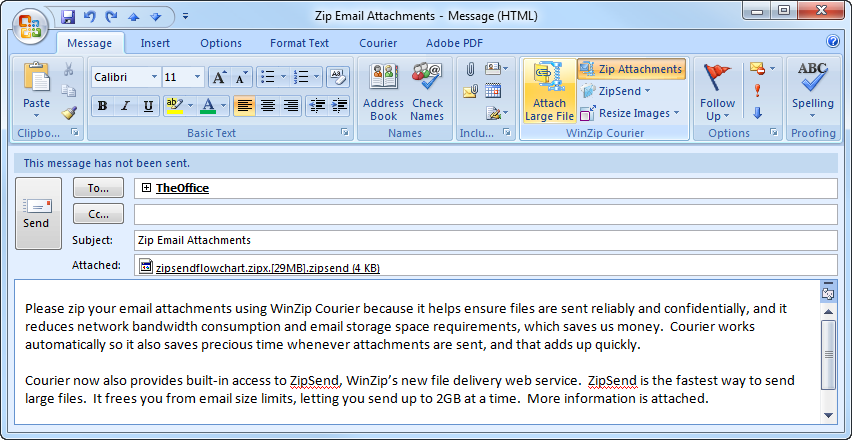The width and height of the screenshot is (852, 440).
Task: Insert the calendar icon in Include group
Action: (493, 91)
